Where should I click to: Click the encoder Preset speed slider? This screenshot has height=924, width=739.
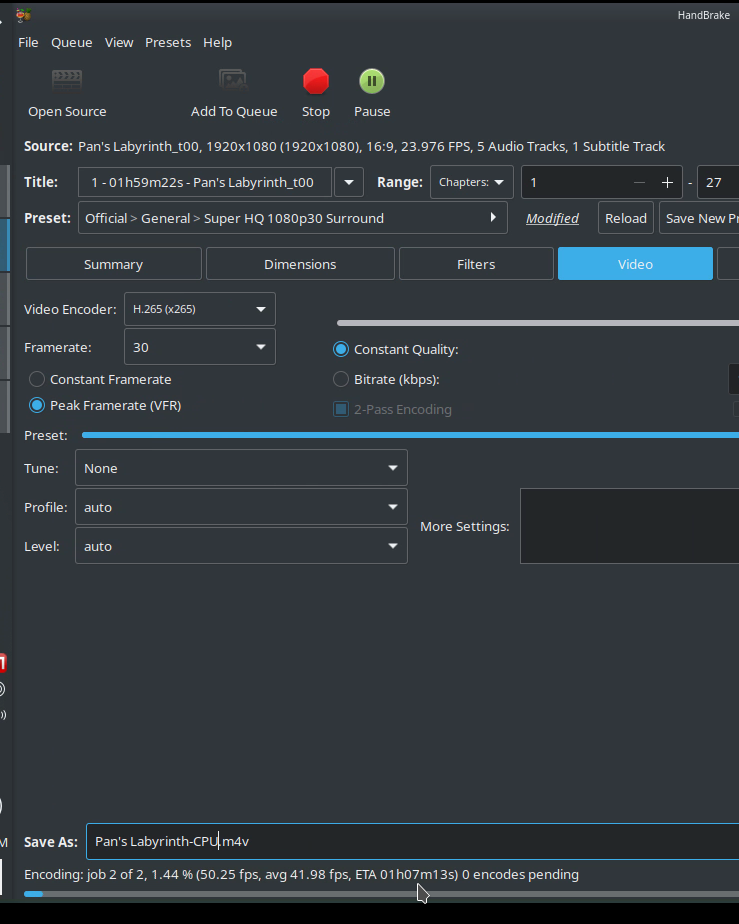click(410, 435)
